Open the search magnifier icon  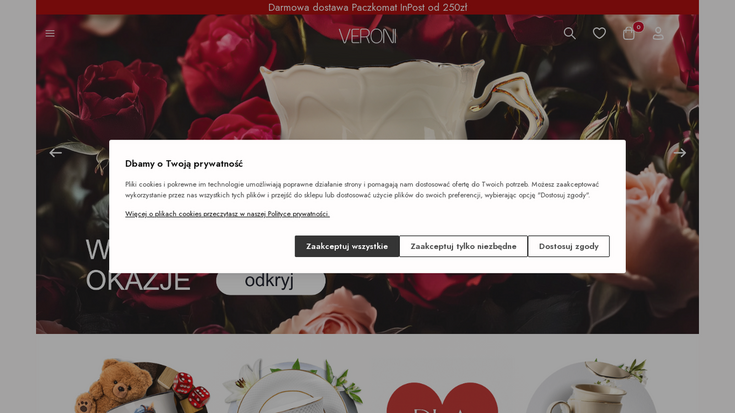coord(570,33)
